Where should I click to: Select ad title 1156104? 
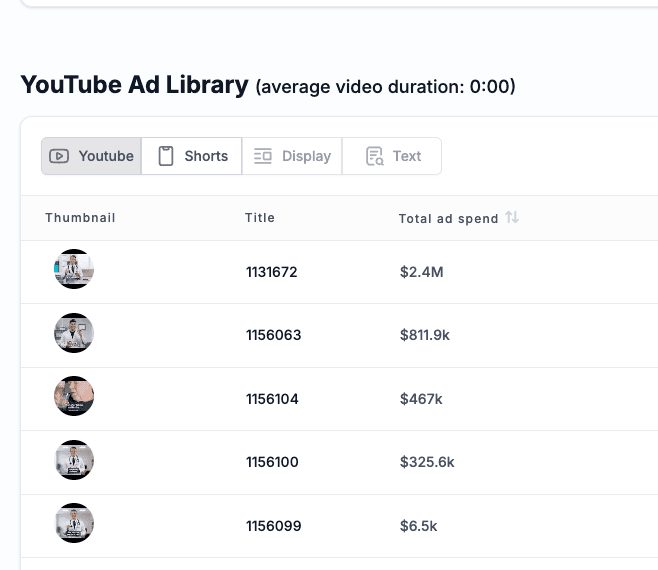[x=272, y=399]
